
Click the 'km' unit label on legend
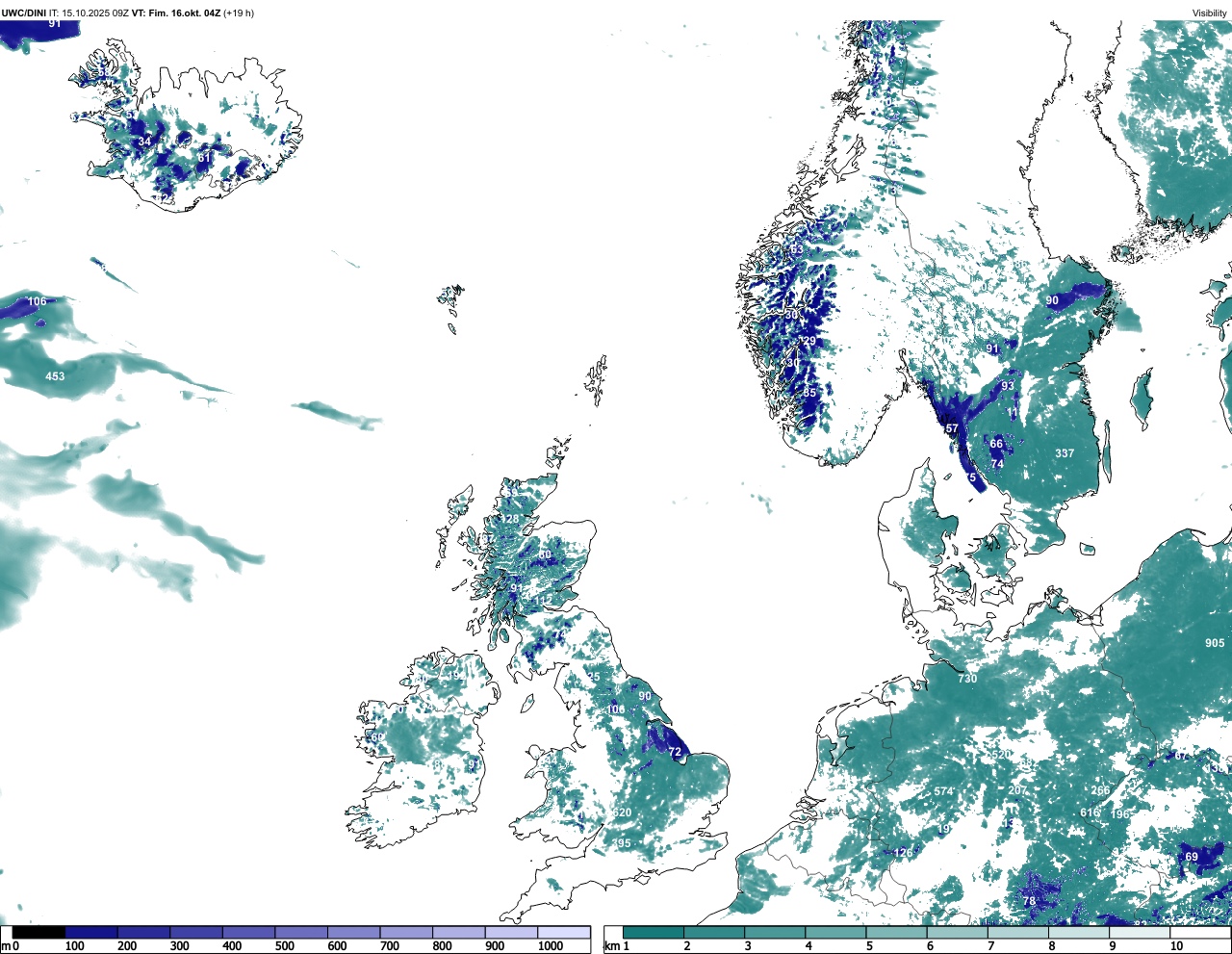[611, 946]
